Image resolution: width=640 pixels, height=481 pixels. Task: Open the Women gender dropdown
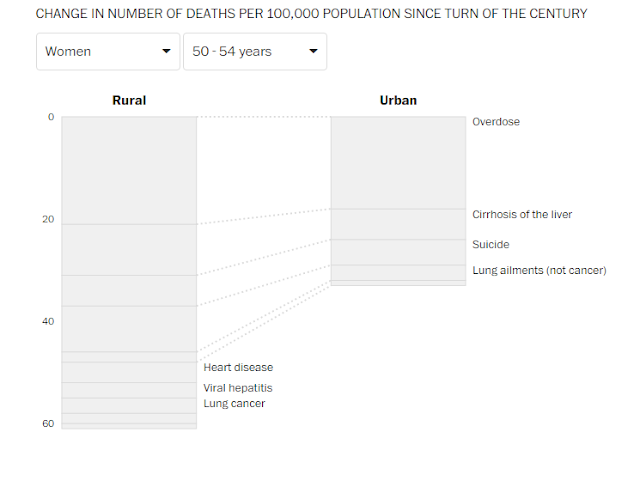(108, 51)
